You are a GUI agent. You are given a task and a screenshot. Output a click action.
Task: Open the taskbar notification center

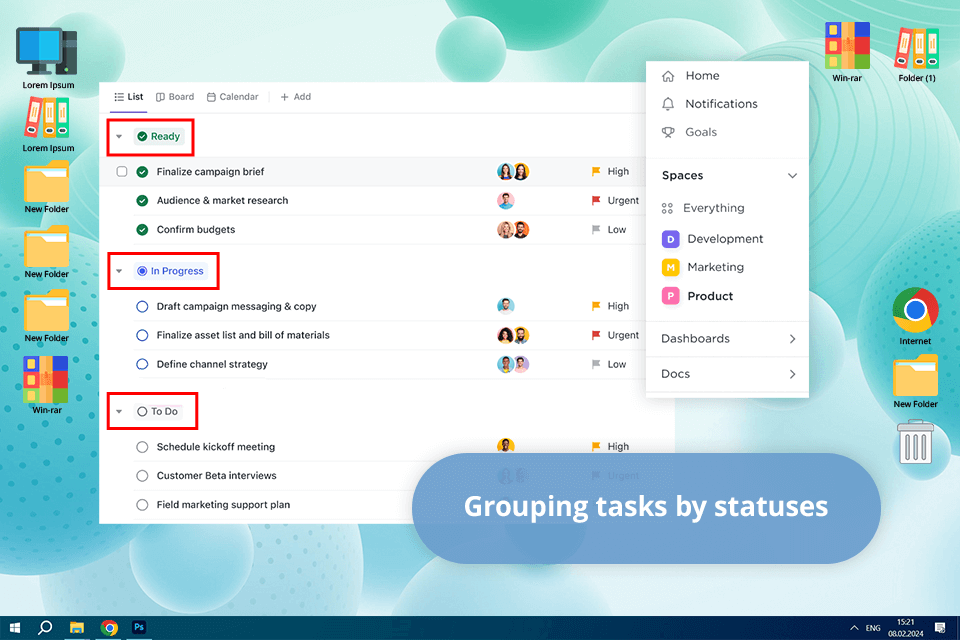pos(940,628)
